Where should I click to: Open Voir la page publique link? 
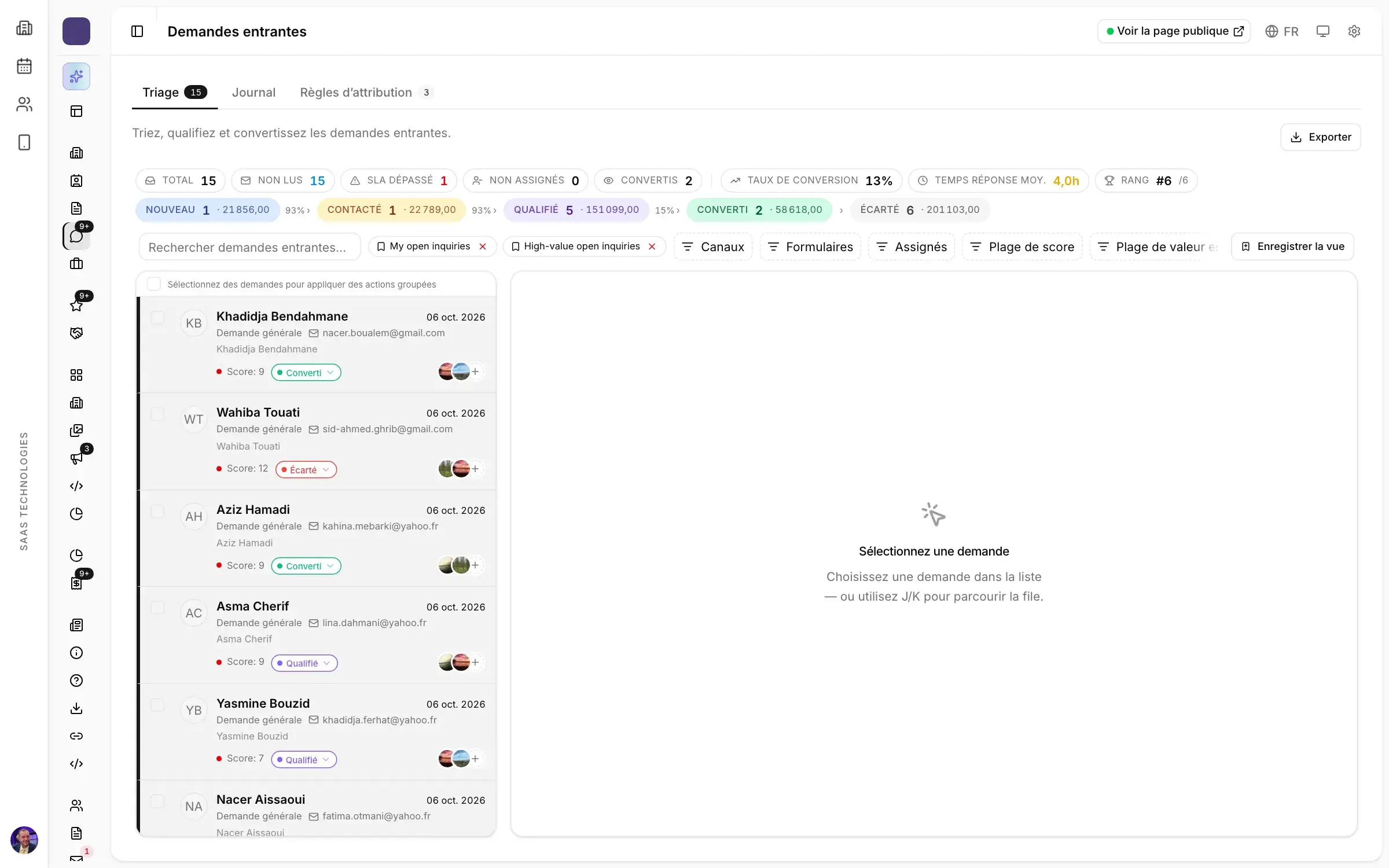(x=1174, y=31)
